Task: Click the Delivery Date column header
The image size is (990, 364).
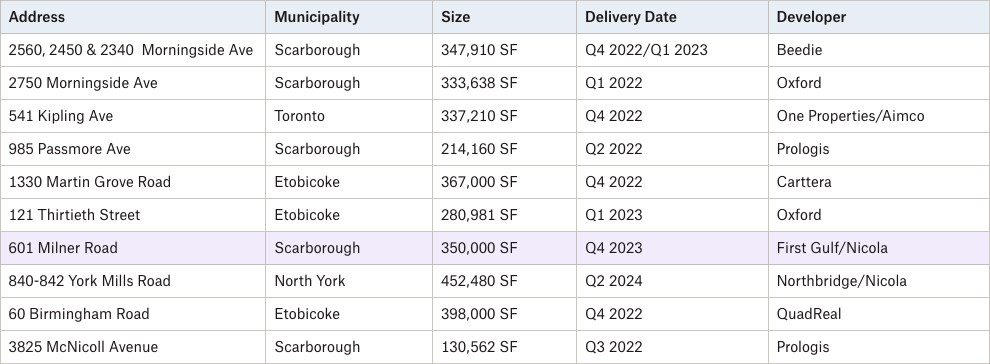Action: pyautogui.click(x=672, y=17)
